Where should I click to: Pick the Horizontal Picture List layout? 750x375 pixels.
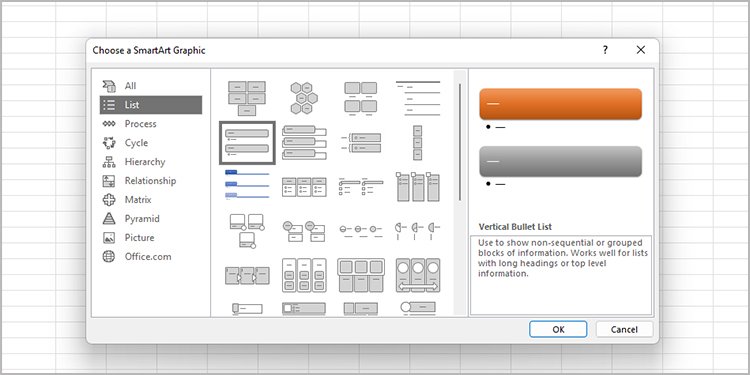click(x=361, y=275)
